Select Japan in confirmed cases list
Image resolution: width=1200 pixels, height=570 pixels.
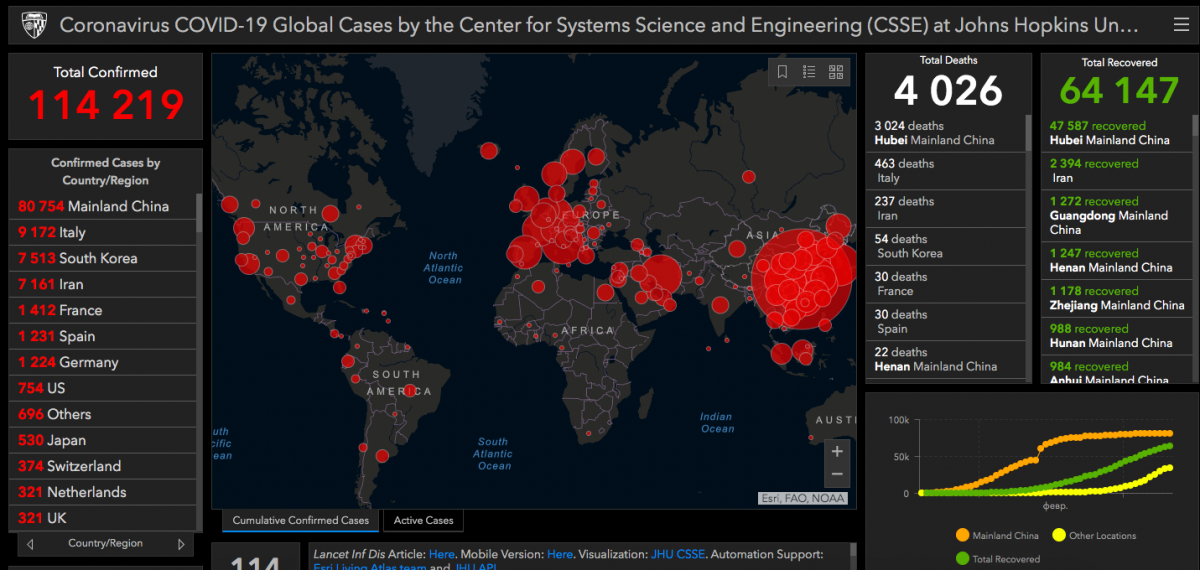(103, 440)
